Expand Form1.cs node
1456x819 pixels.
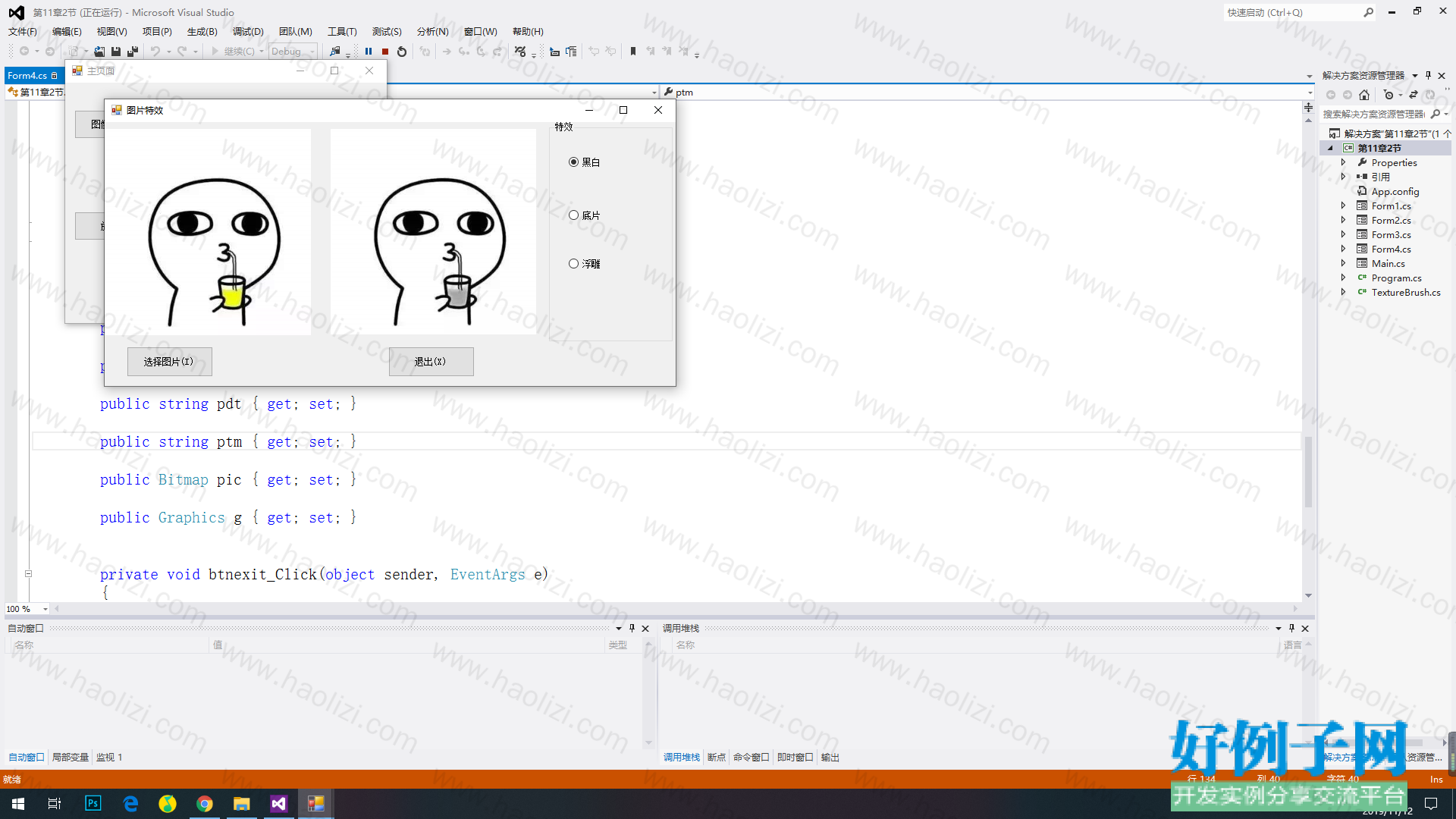click(x=1343, y=206)
